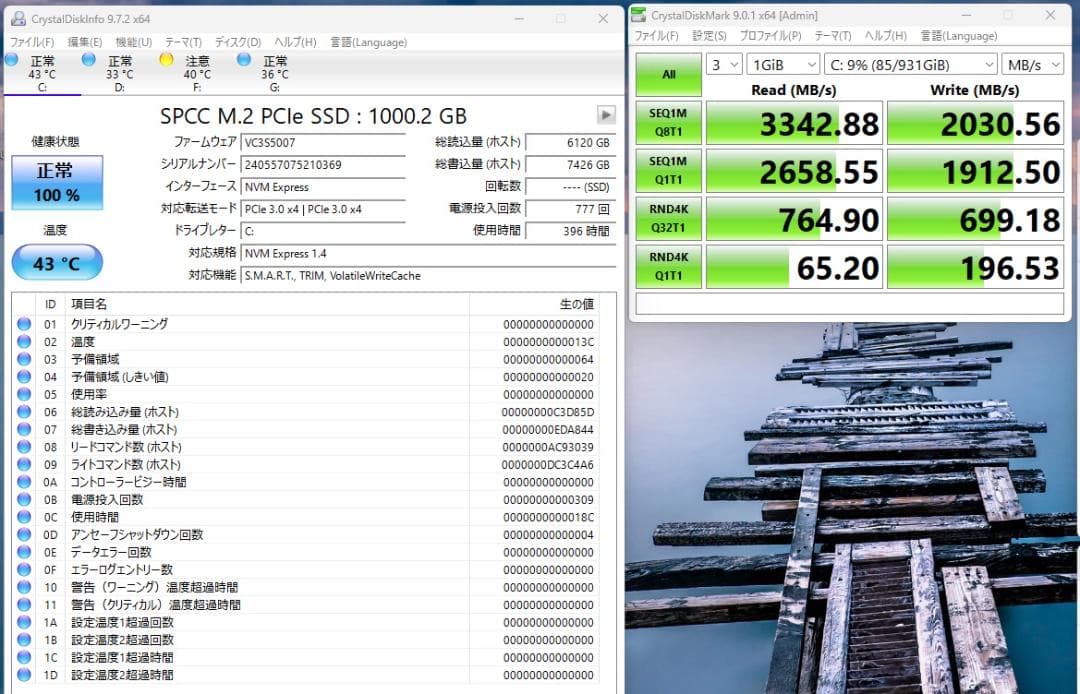Run the RND4K Q32T1 benchmark test
Viewport: 1080px width, 694px height.
pyautogui.click(x=668, y=218)
